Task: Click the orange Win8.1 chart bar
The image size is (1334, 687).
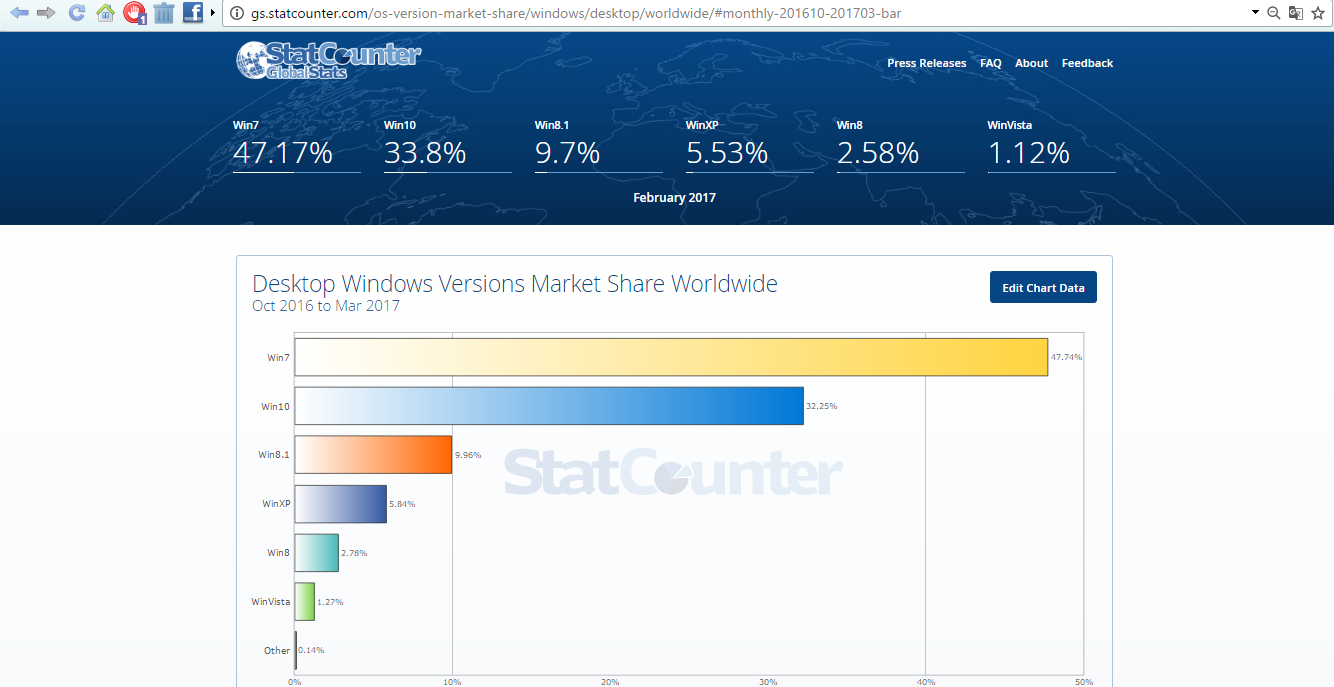Action: coord(373,454)
